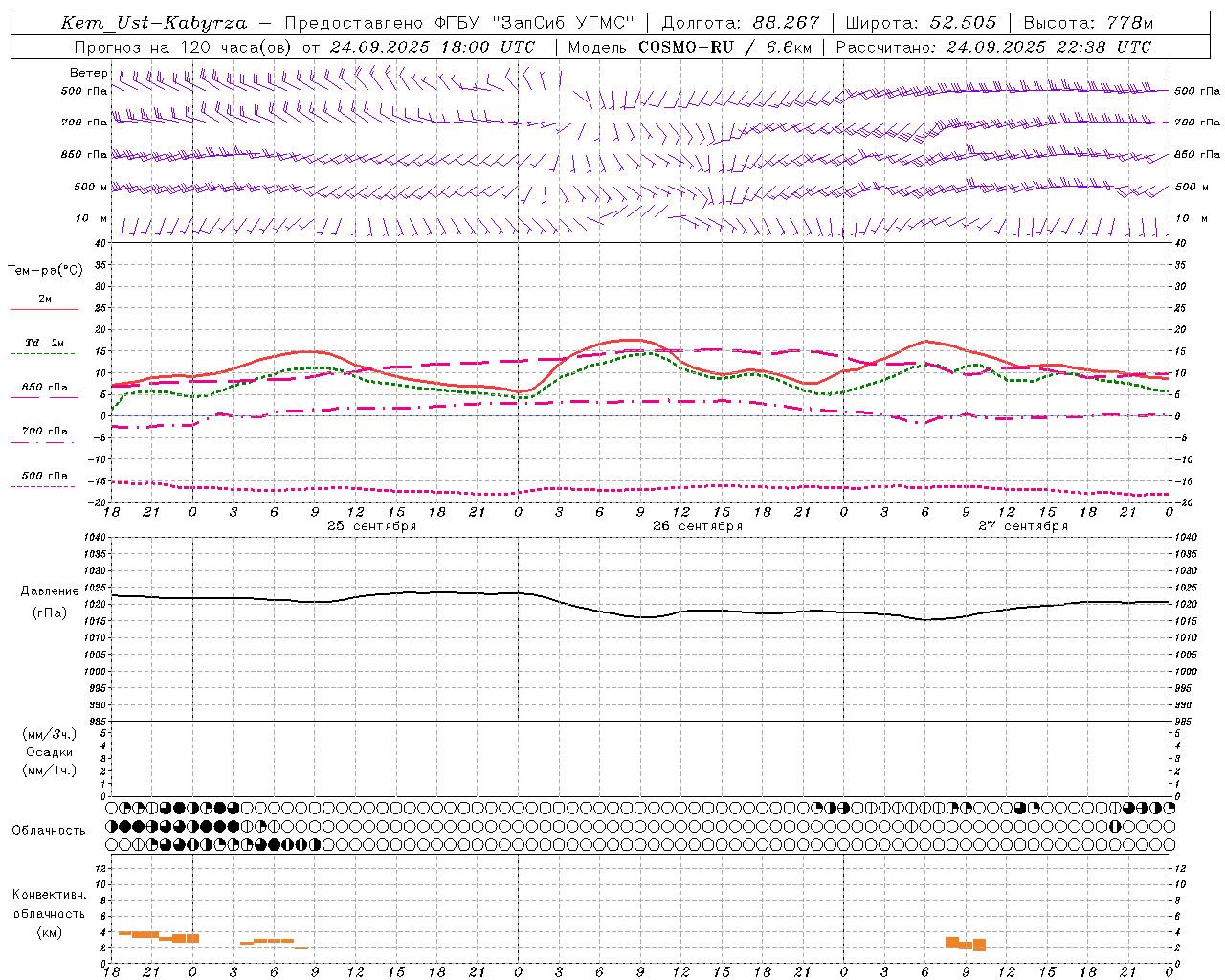Click the Давление pressure section label
The width and height of the screenshot is (1225, 980).
(x=50, y=591)
